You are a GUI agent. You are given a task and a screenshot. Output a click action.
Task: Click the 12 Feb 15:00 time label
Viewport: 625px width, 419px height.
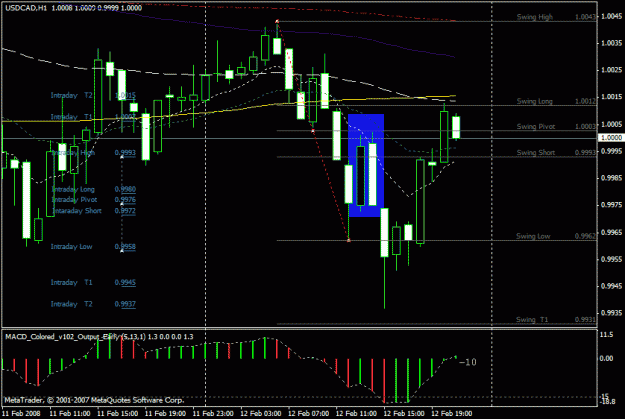point(404,413)
